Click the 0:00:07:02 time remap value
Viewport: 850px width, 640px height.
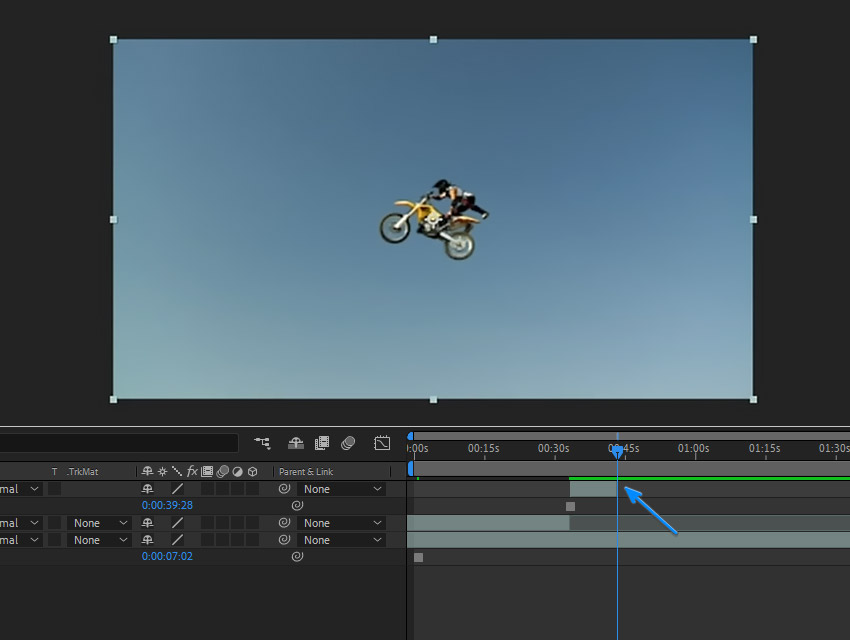point(167,556)
